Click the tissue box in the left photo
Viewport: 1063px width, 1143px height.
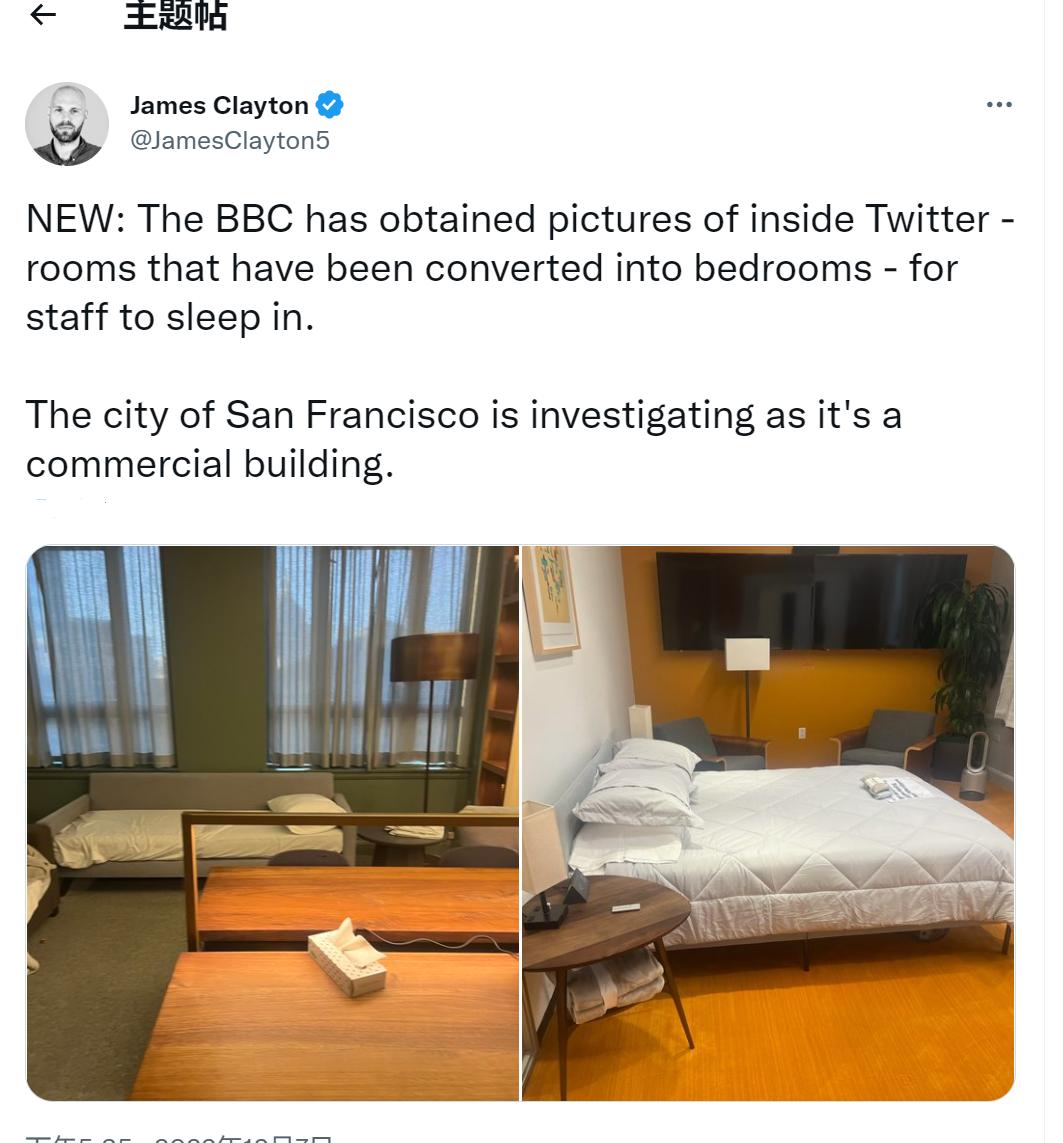[x=347, y=959]
